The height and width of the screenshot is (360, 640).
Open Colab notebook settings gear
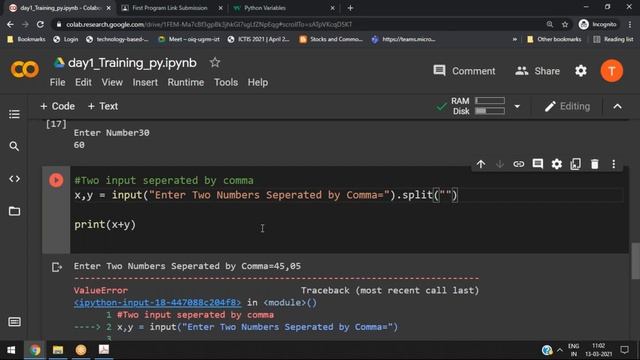[581, 71]
